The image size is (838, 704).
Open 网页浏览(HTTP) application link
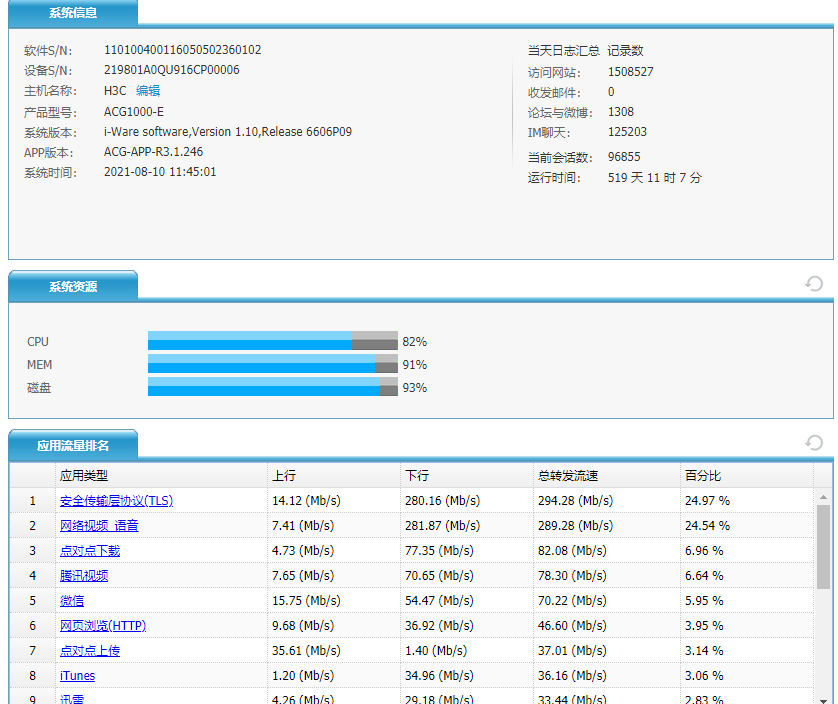coord(103,625)
